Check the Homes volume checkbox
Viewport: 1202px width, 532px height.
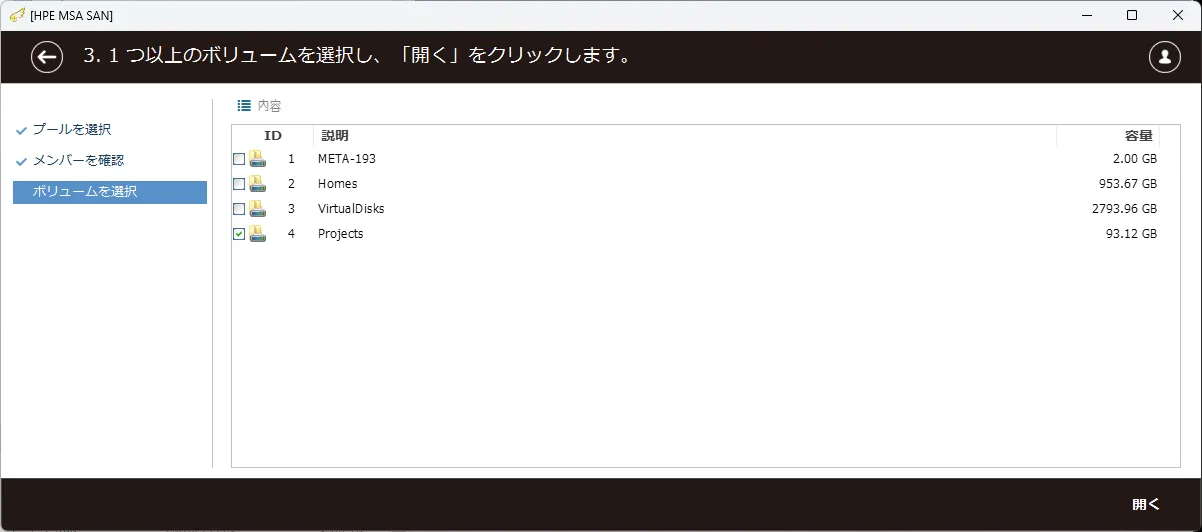coord(239,184)
